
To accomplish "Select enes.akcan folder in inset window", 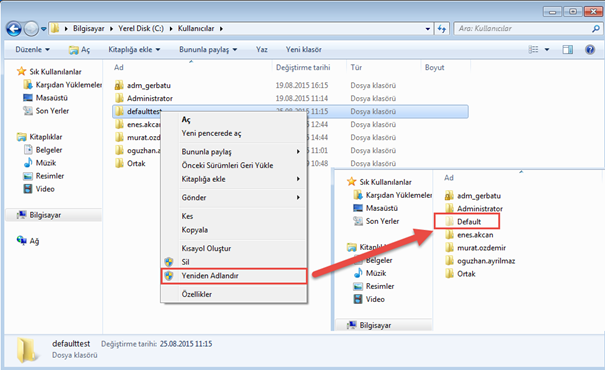I will (469, 235).
